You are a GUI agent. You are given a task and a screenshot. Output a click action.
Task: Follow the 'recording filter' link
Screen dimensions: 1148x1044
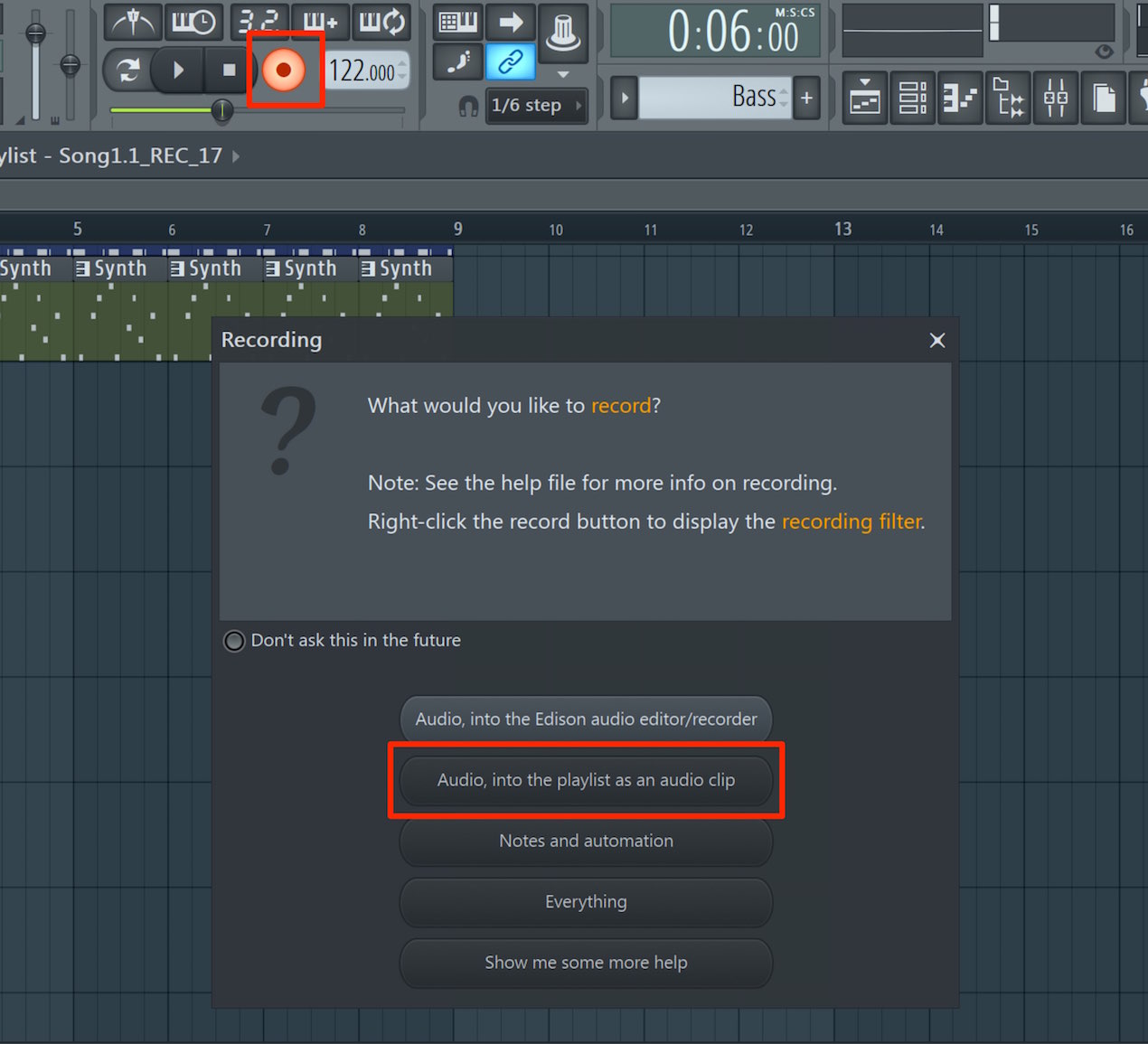pos(852,522)
